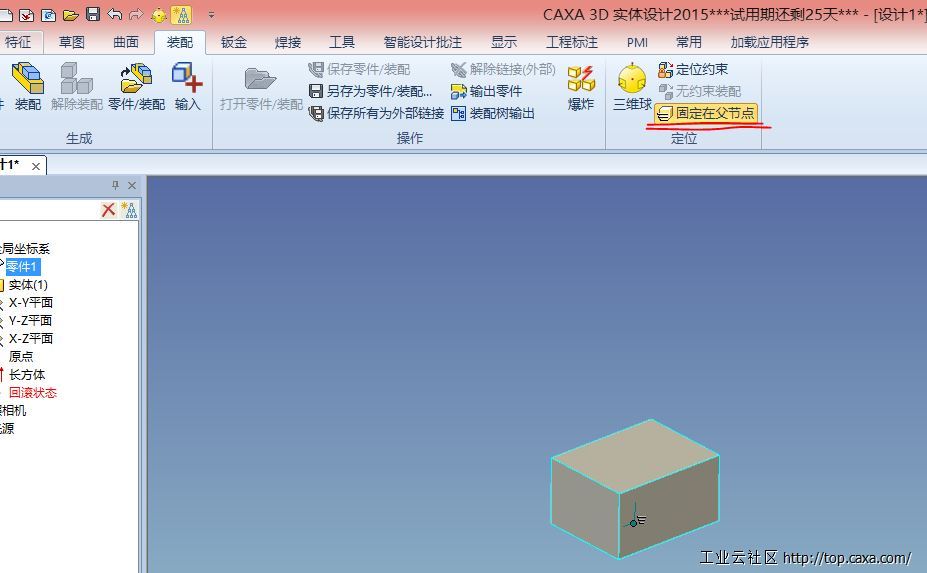Click the tree structure icon in tree panel
The width and height of the screenshot is (927, 573).
pos(129,209)
